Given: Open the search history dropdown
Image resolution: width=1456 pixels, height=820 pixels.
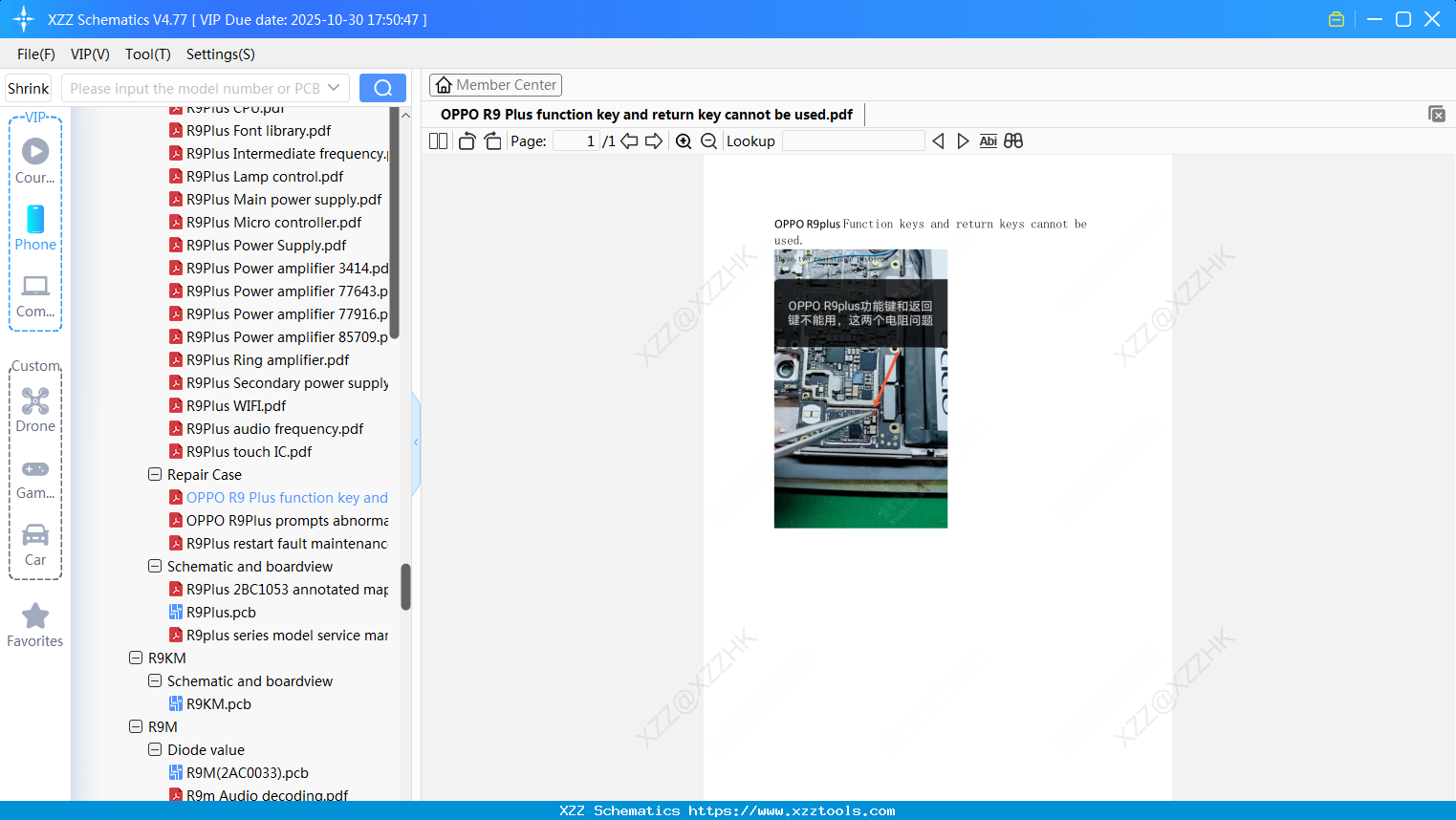Looking at the screenshot, I should [x=334, y=87].
